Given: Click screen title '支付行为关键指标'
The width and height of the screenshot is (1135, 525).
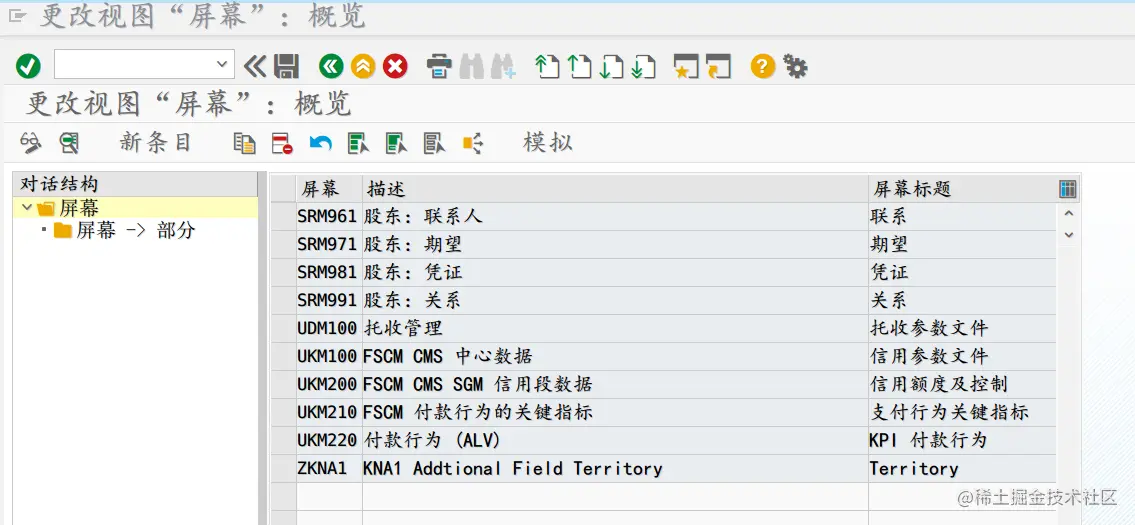Looking at the screenshot, I should pyautogui.click(x=949, y=413).
